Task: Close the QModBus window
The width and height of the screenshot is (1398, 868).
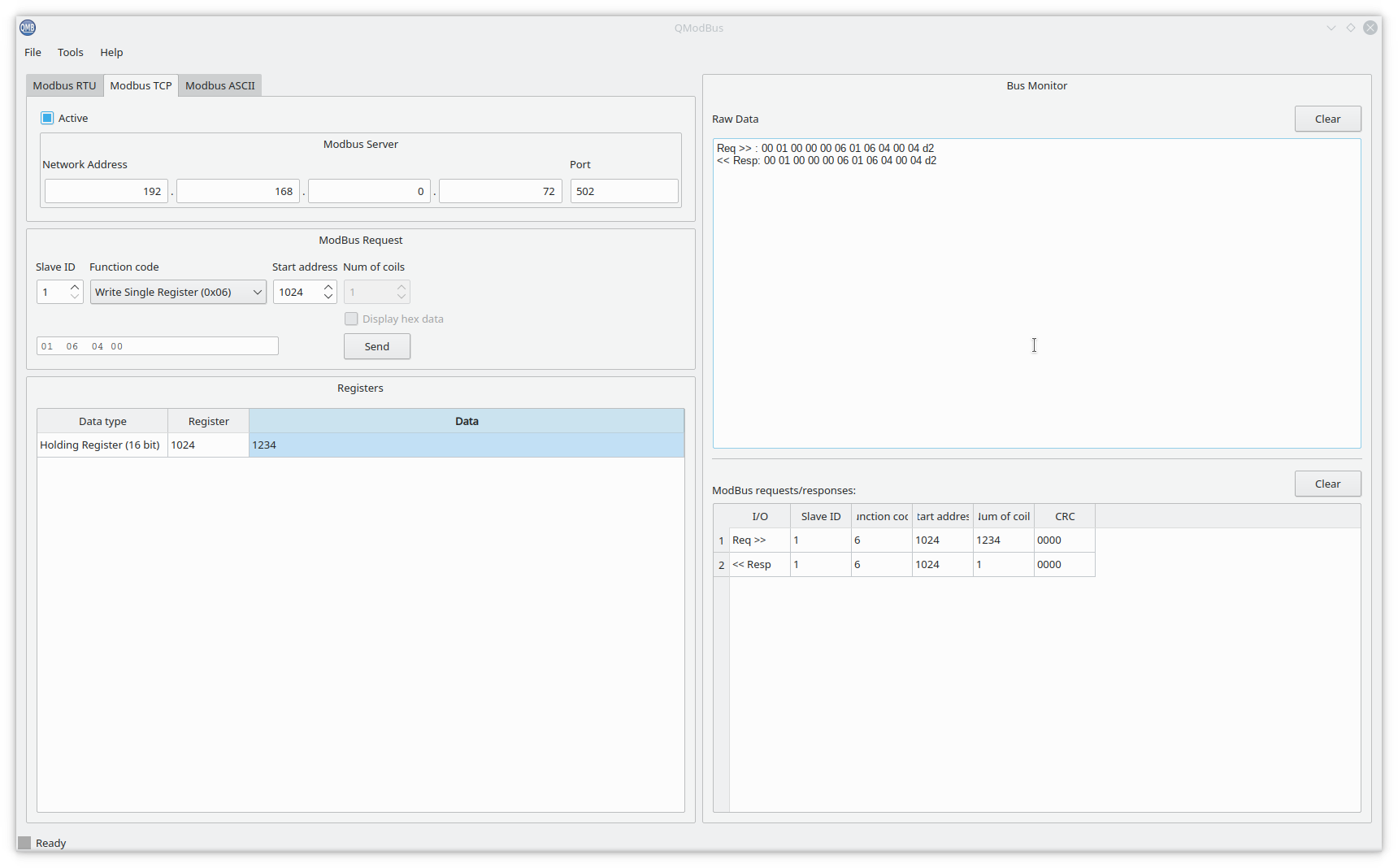Action: coord(1370,28)
